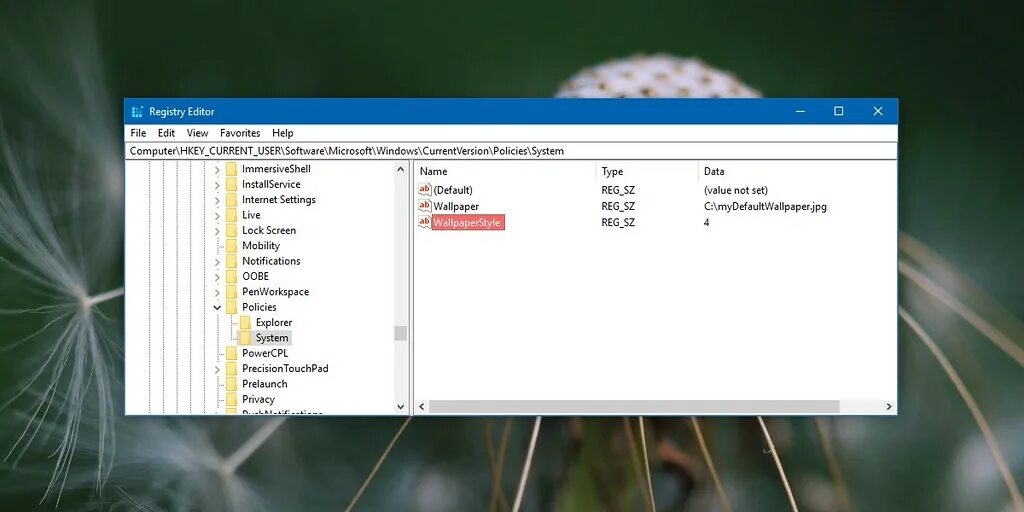Open the View menu
1024x512 pixels.
(x=197, y=133)
